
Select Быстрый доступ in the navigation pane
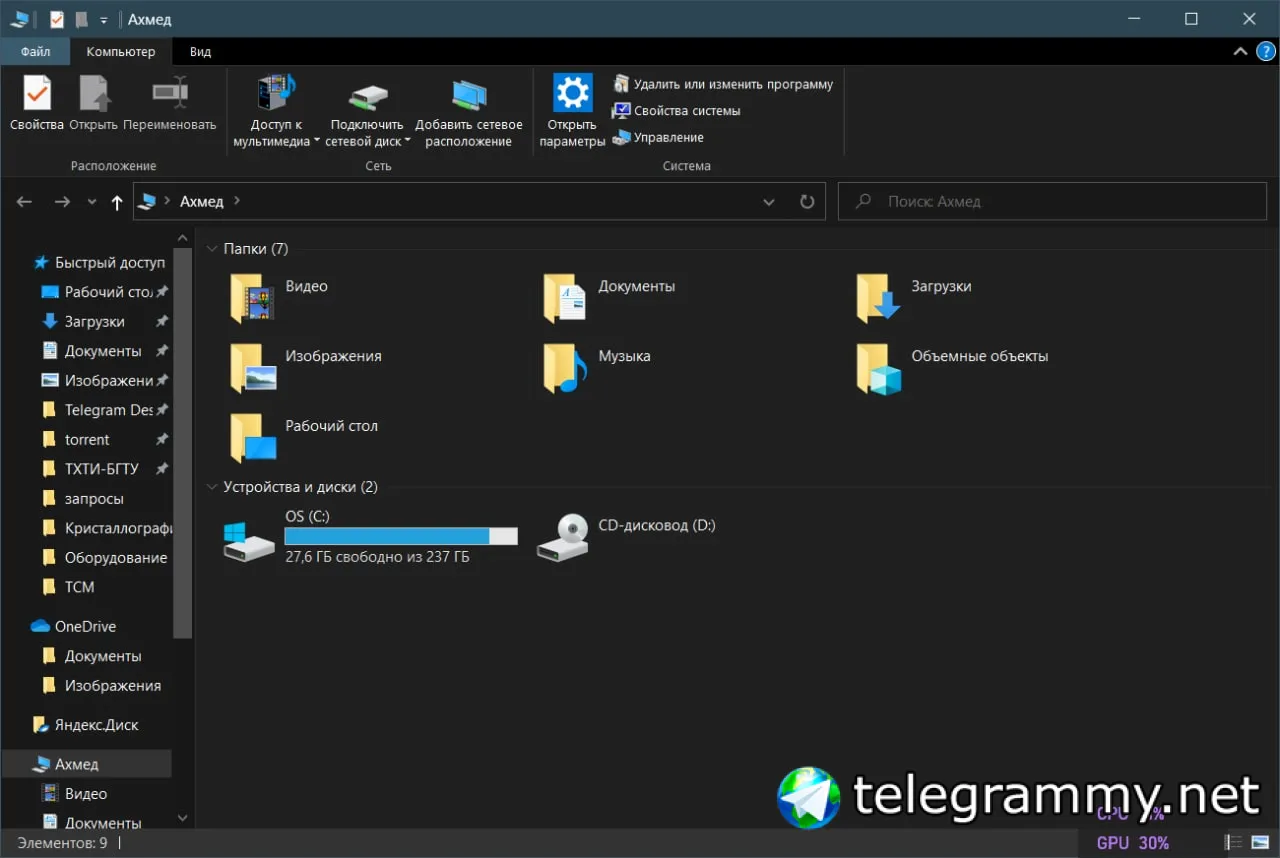[x=99, y=263]
